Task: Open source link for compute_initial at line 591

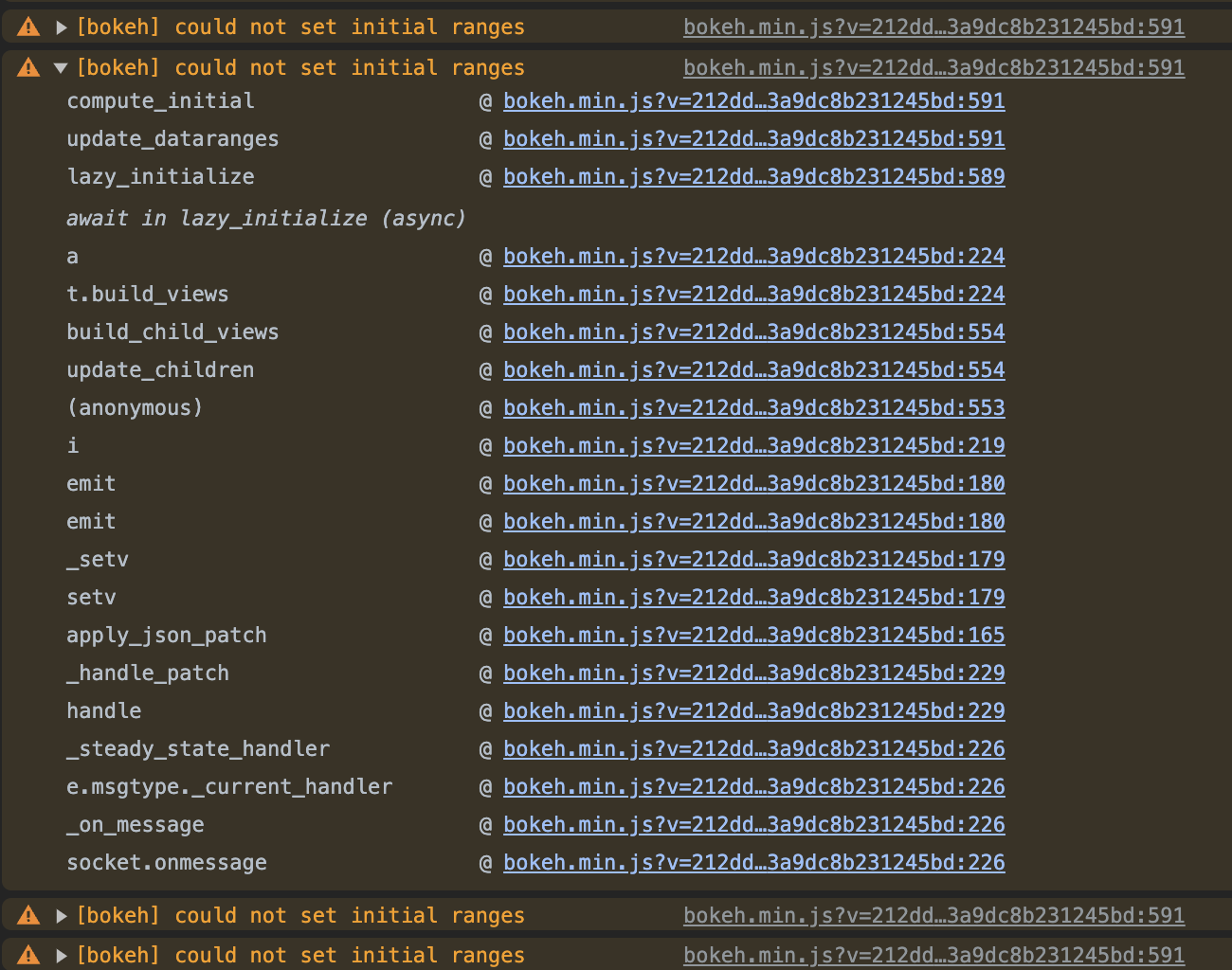Action: (x=753, y=100)
